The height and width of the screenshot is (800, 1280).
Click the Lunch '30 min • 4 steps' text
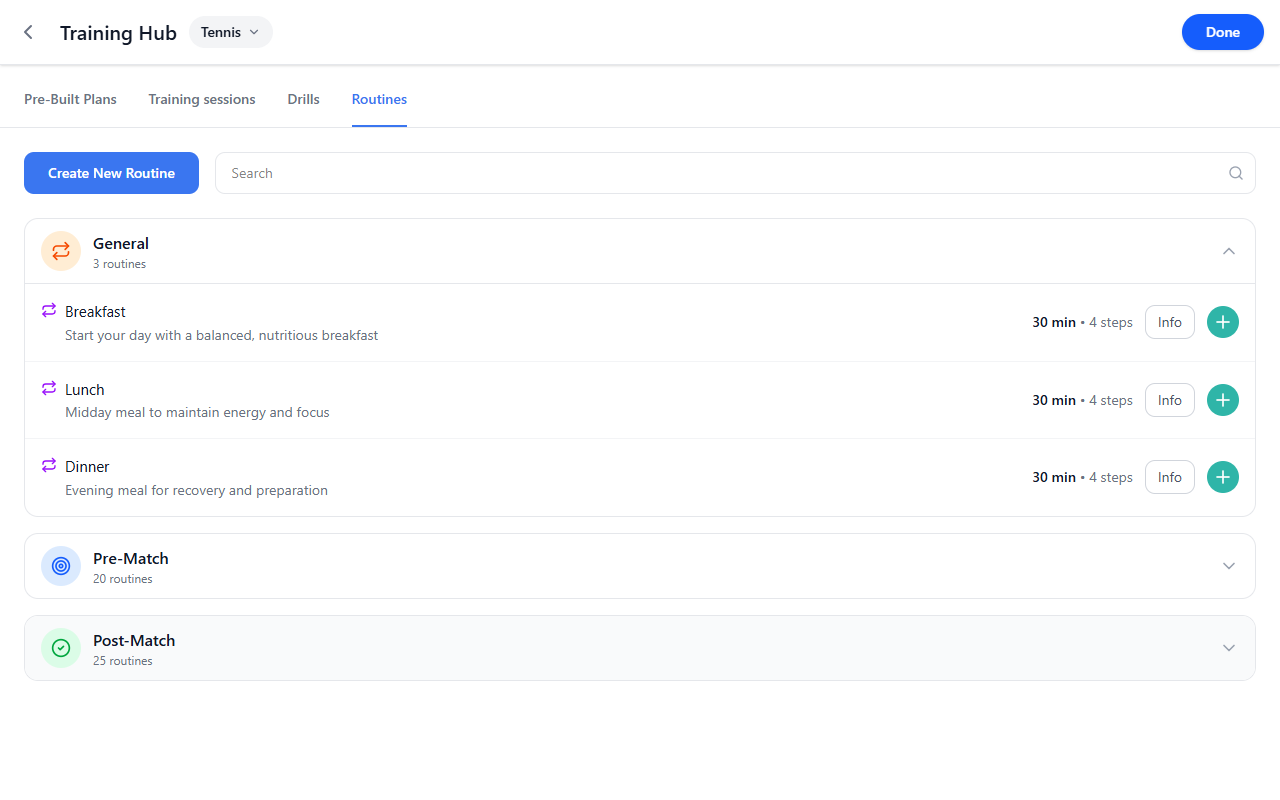coord(1082,400)
